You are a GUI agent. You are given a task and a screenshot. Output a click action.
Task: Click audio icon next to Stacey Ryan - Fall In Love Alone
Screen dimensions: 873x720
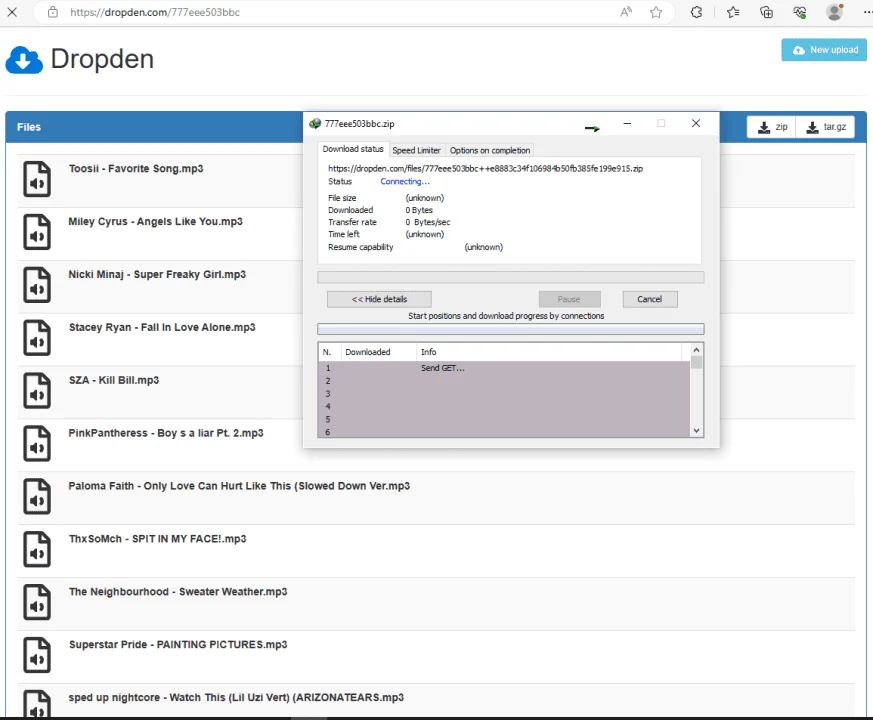click(x=37, y=337)
